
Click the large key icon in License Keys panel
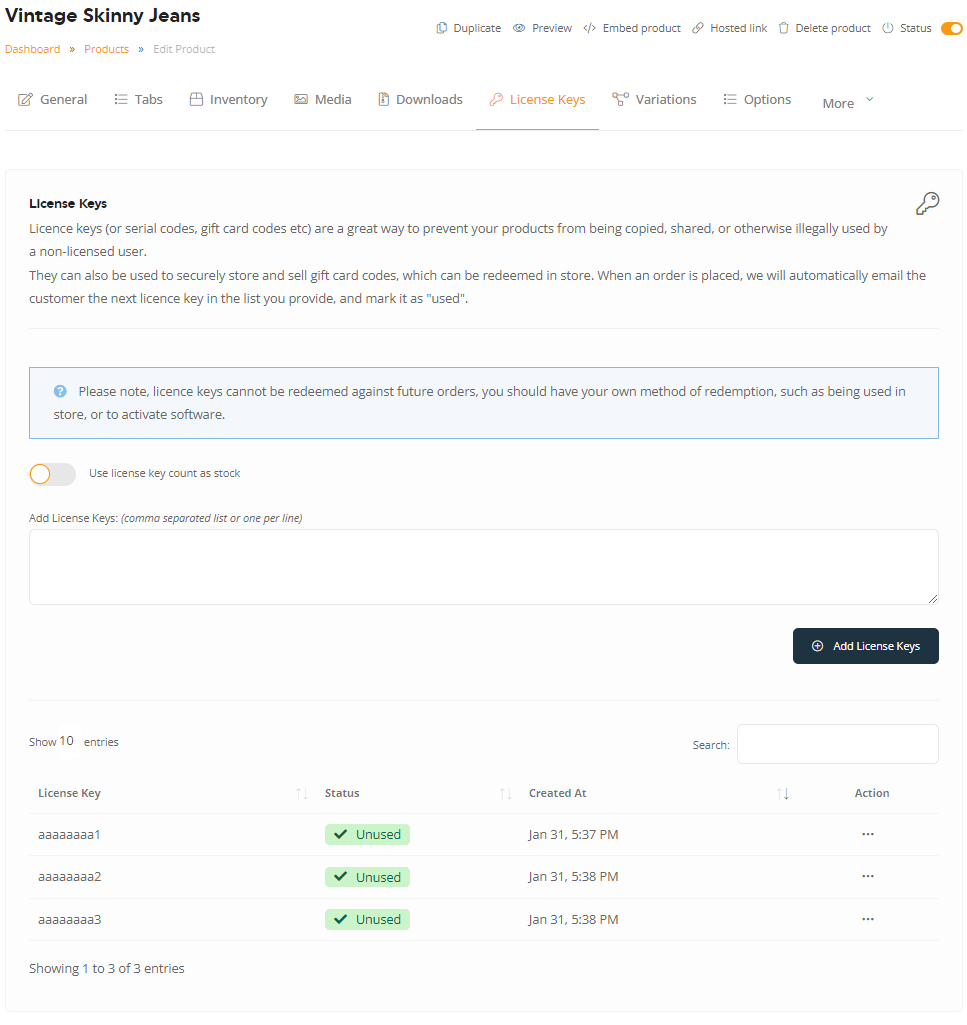click(x=927, y=203)
